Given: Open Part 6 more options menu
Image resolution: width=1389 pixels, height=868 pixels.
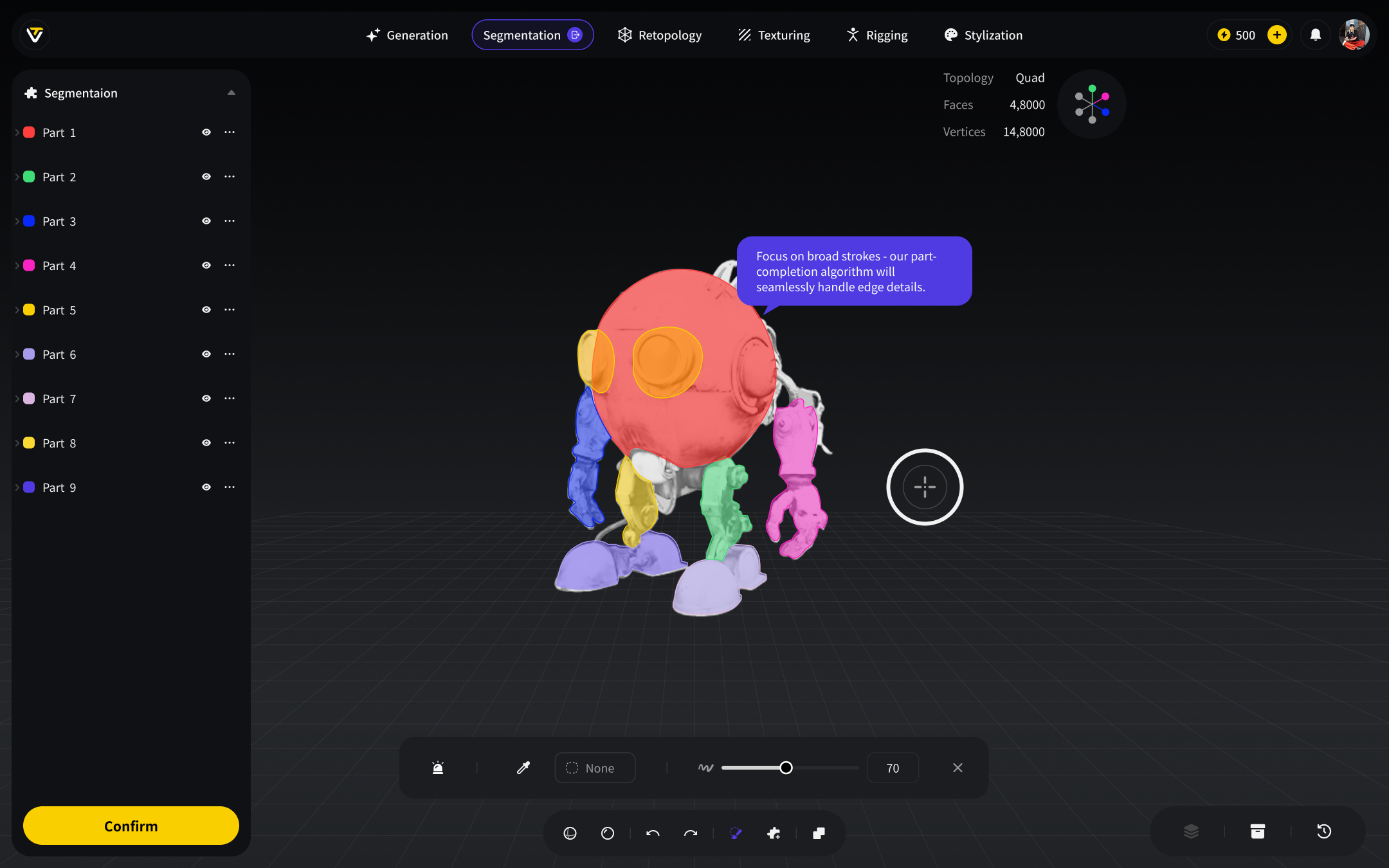Looking at the screenshot, I should pos(230,354).
